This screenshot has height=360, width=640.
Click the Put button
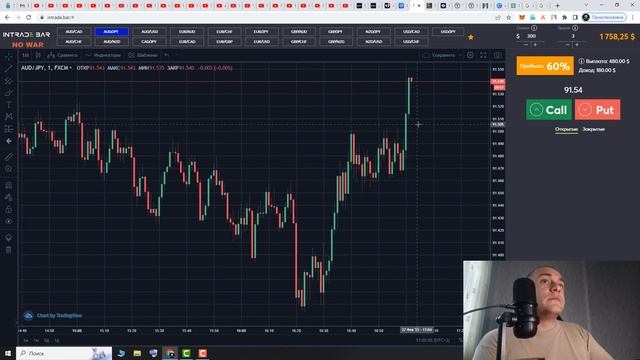click(x=598, y=110)
